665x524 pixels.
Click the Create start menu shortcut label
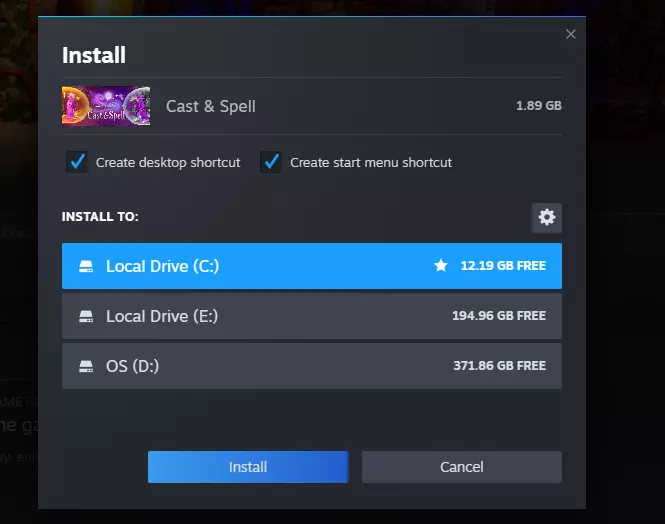[x=371, y=162]
